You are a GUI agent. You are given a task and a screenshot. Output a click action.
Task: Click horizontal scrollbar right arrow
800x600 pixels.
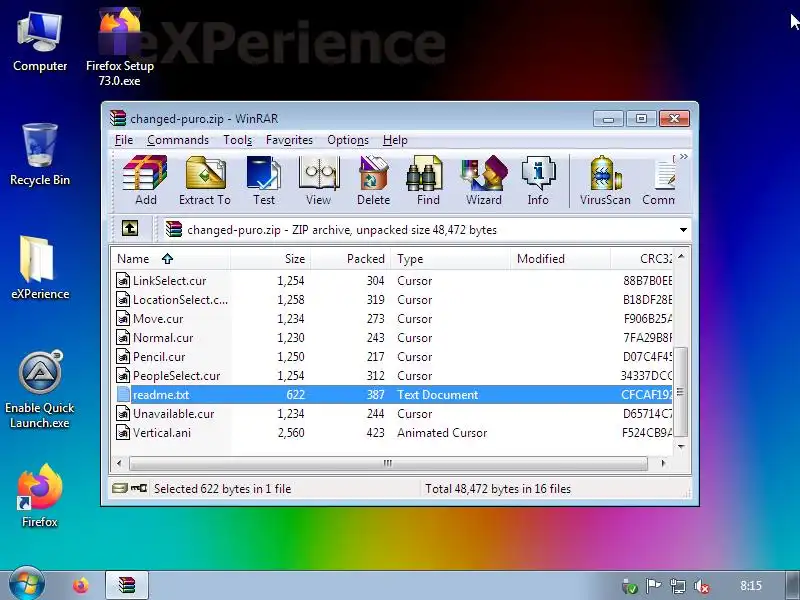(x=663, y=463)
